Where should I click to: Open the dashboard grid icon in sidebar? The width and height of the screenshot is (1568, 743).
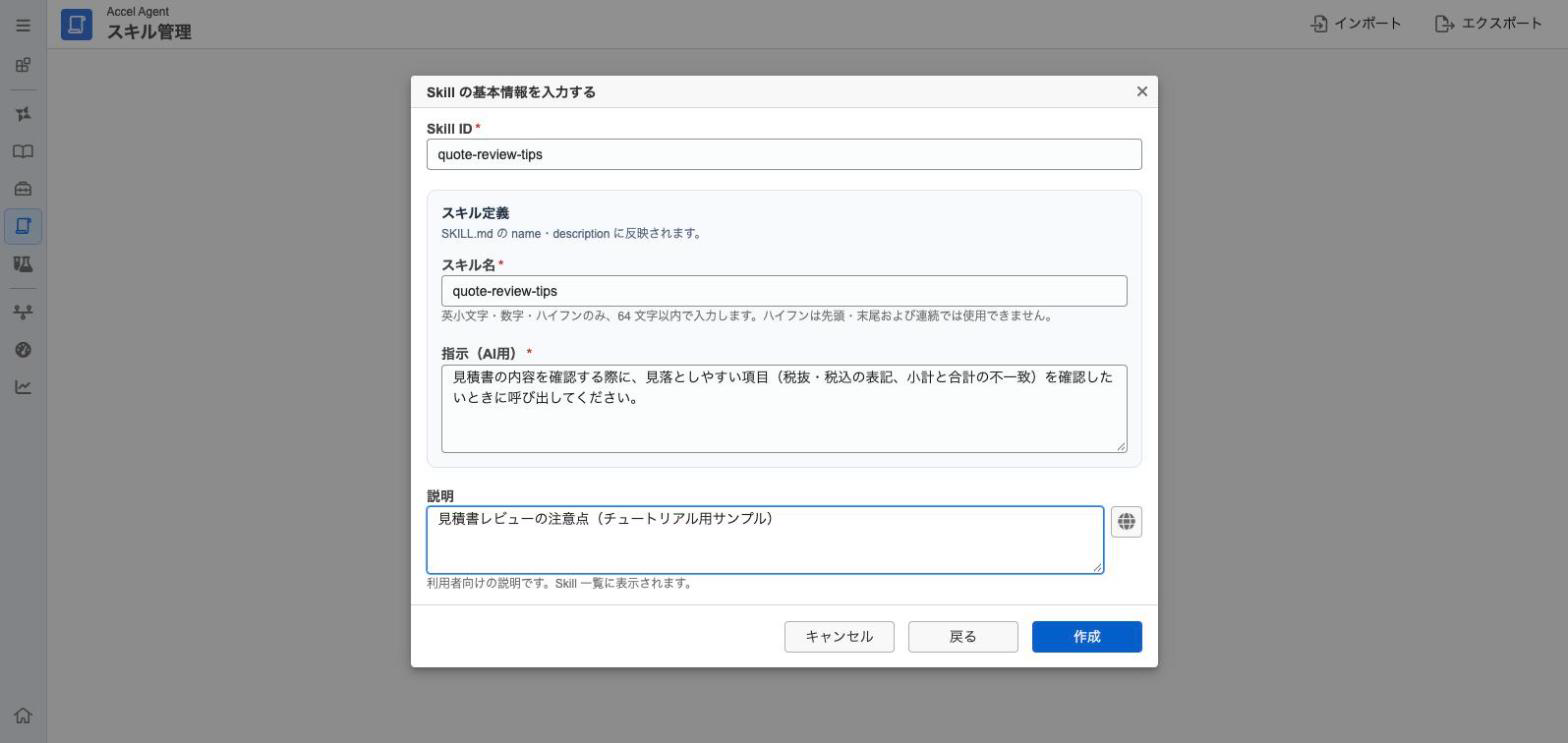click(23, 65)
